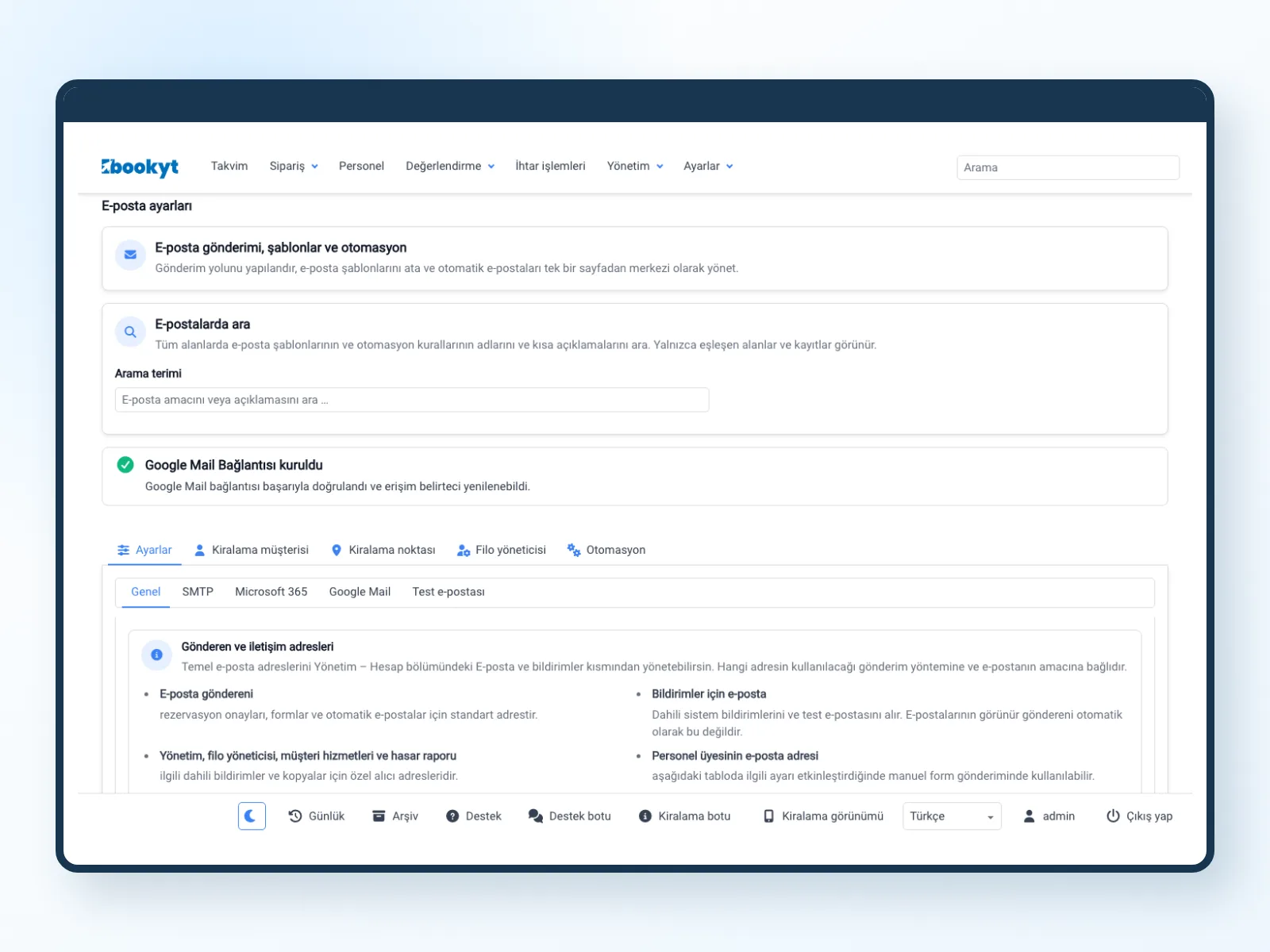Open the Google Mail sub-tab
Image resolution: width=1270 pixels, height=952 pixels.
pyautogui.click(x=360, y=592)
